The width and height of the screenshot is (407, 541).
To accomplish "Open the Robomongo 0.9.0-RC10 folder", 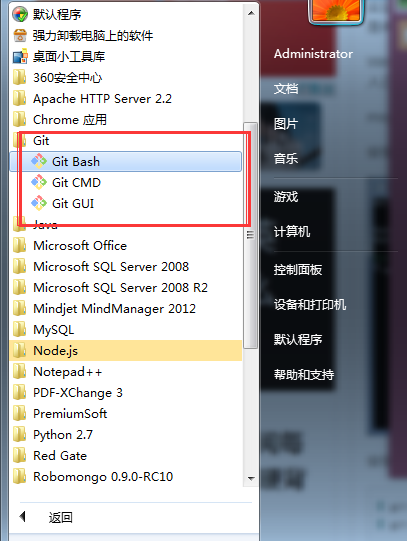I will click(126, 477).
